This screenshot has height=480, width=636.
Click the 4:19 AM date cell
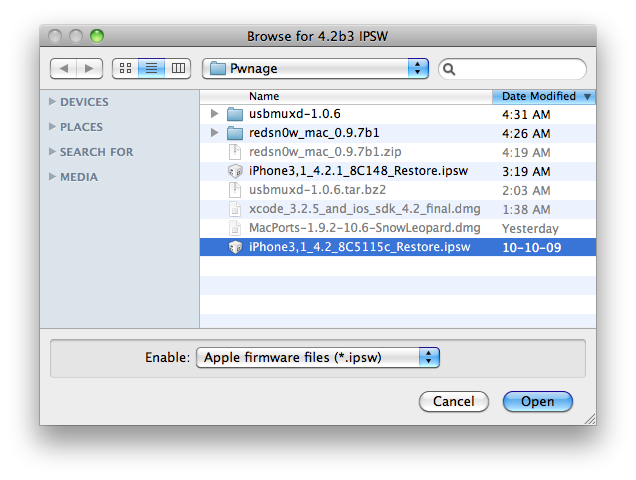point(526,153)
